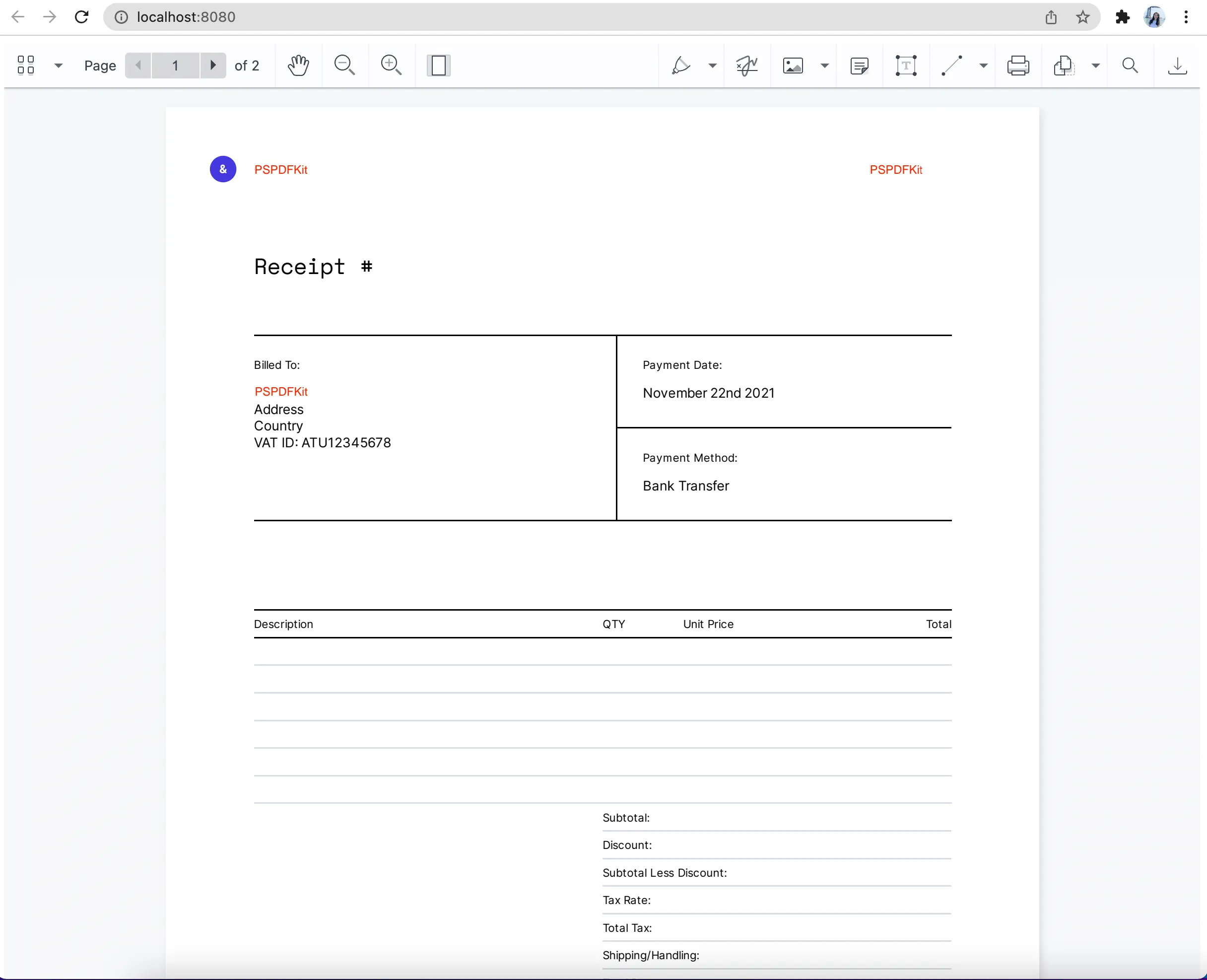Expand the line shape options dropdown

click(x=984, y=66)
